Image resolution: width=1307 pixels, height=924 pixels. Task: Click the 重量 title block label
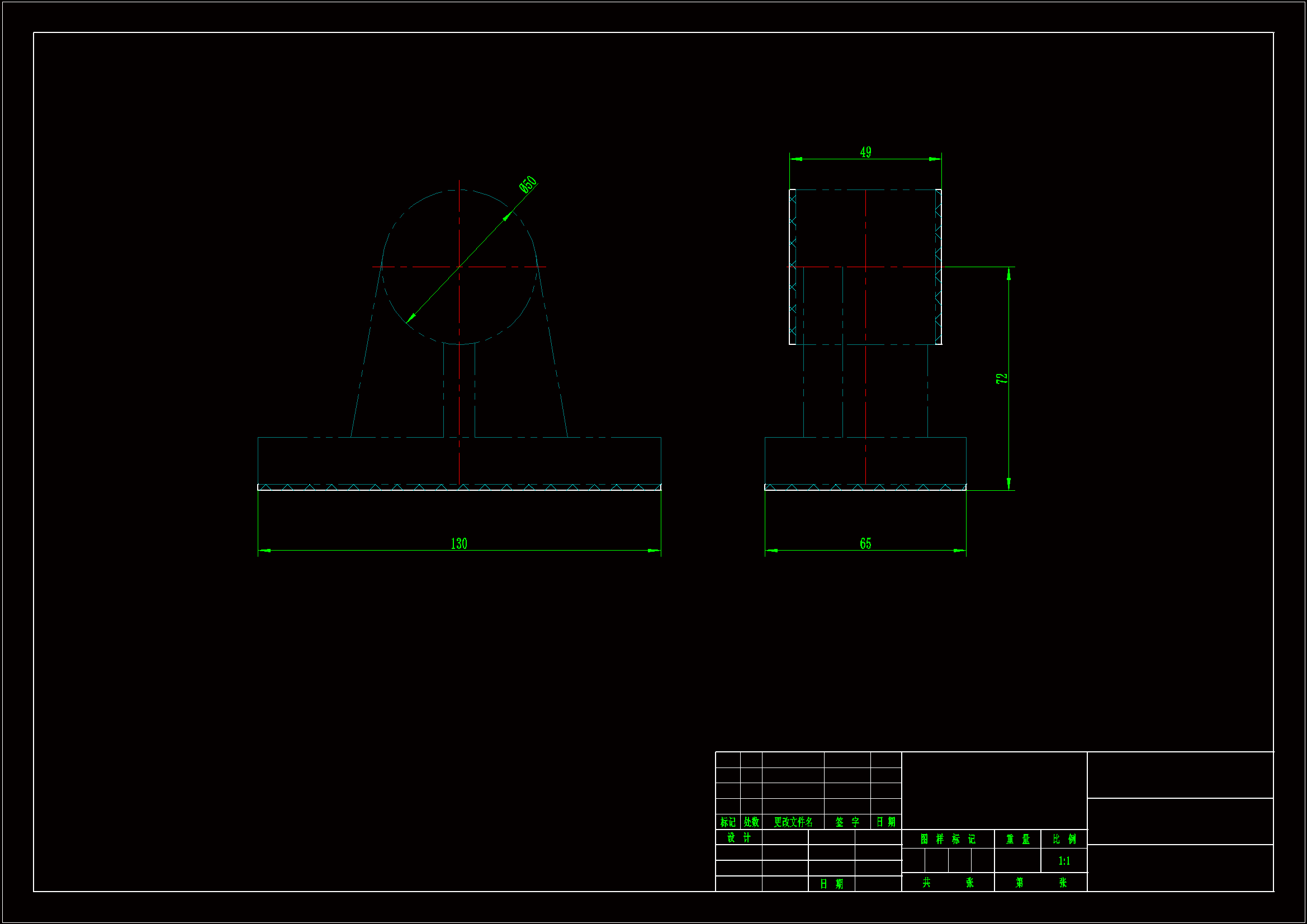click(1018, 839)
